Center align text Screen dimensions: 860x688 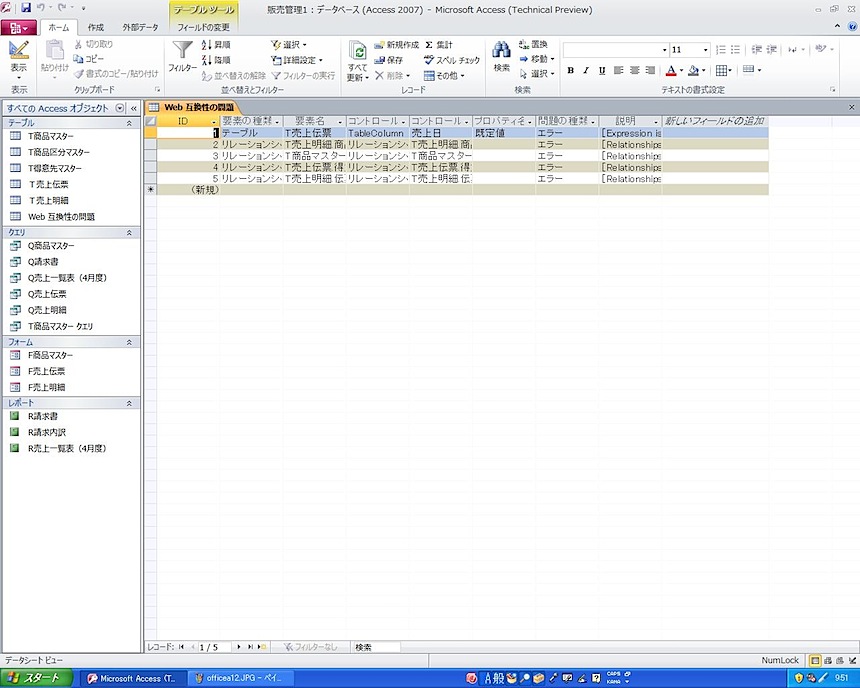tap(635, 70)
